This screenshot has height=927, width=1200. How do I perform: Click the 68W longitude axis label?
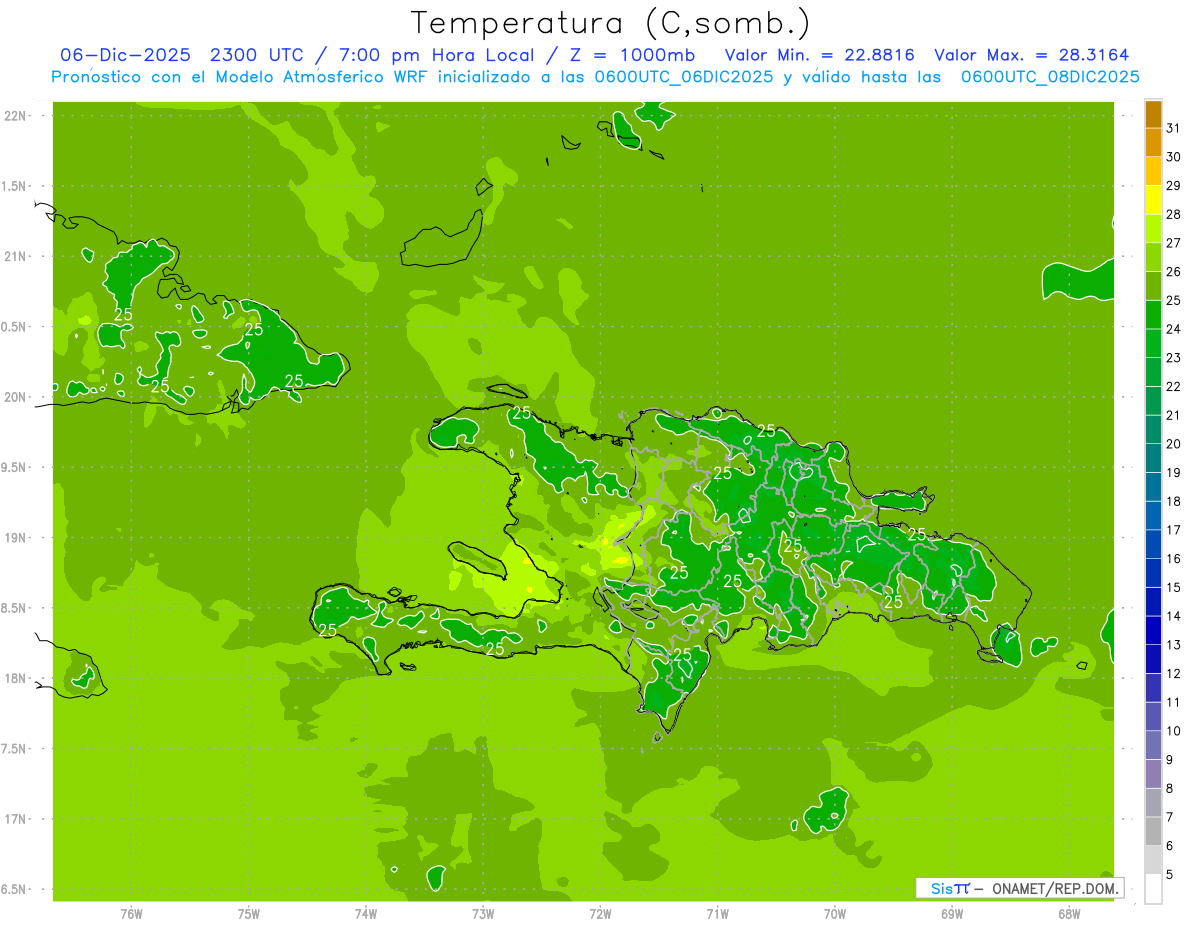1069,913
